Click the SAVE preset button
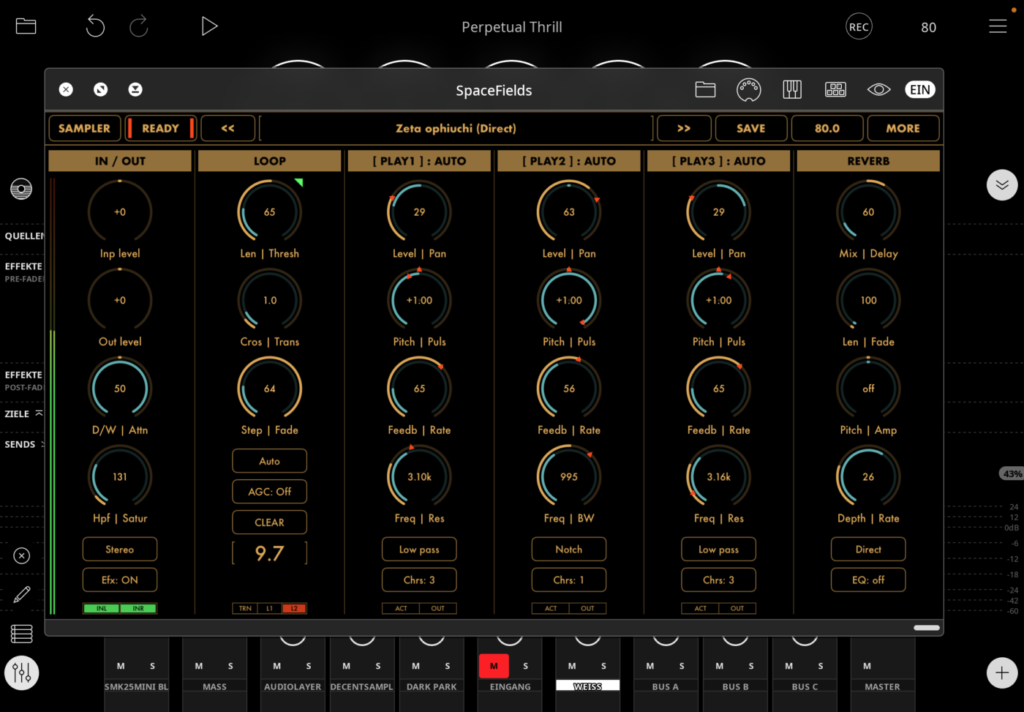 [x=750, y=128]
